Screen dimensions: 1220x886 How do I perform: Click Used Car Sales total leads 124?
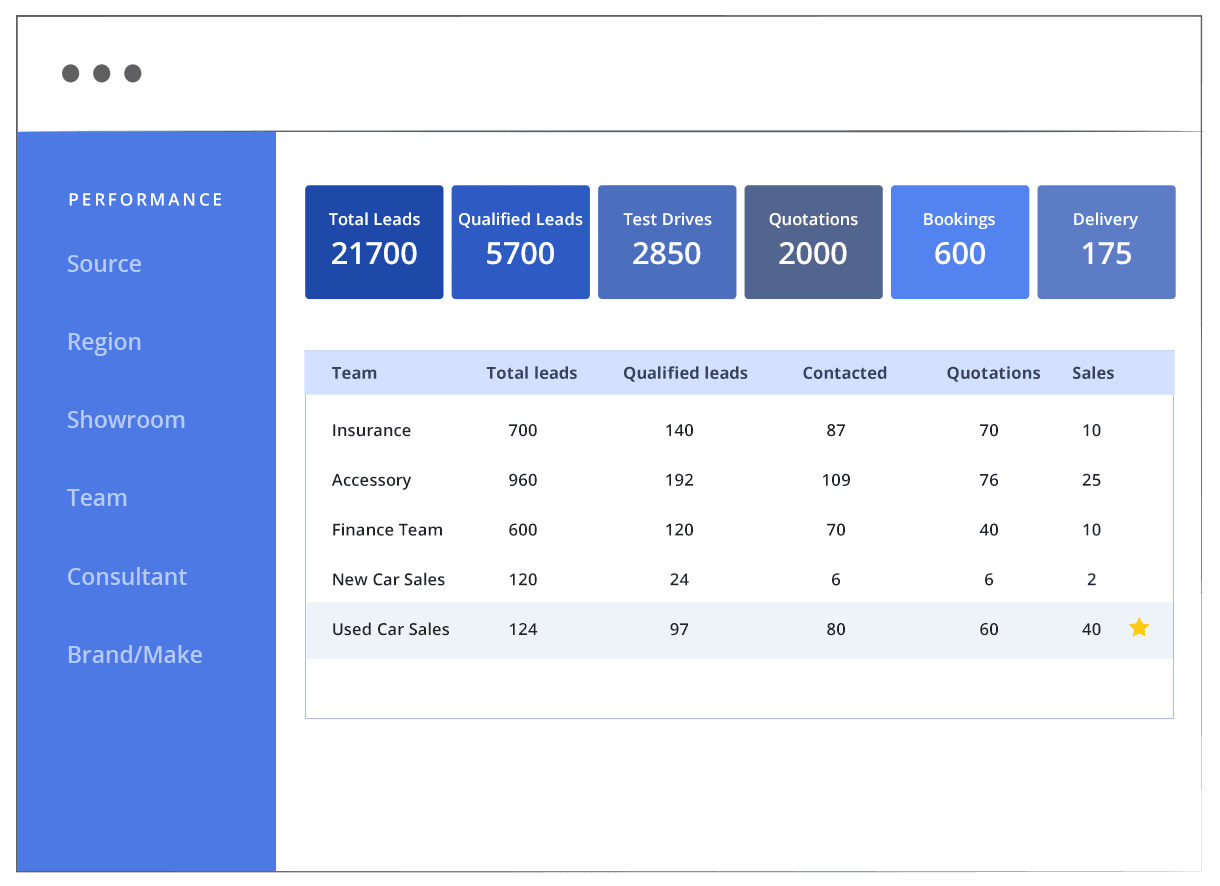click(523, 629)
